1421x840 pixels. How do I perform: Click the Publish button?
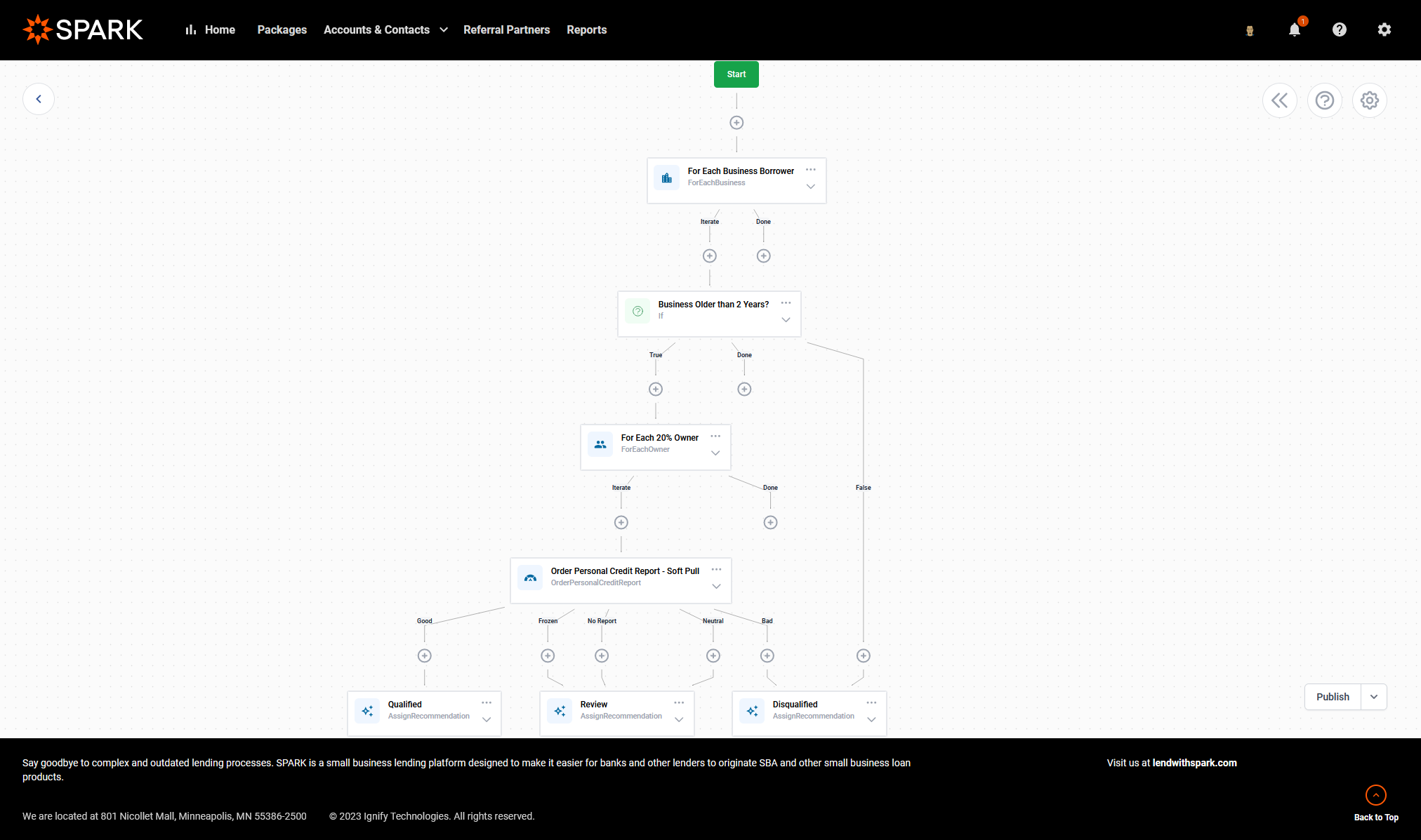(x=1333, y=697)
